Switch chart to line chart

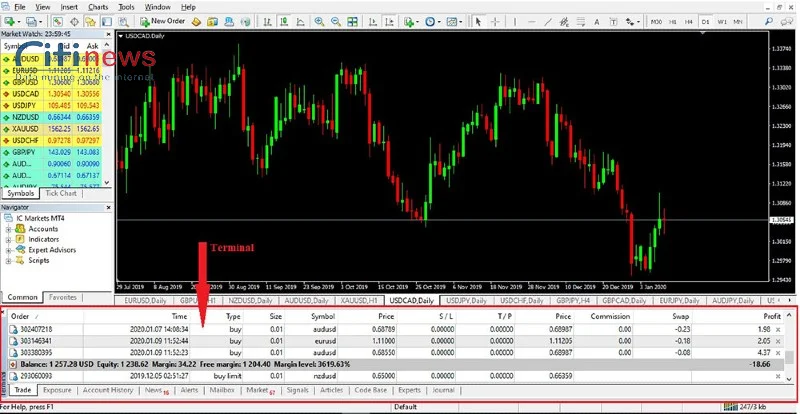301,21
